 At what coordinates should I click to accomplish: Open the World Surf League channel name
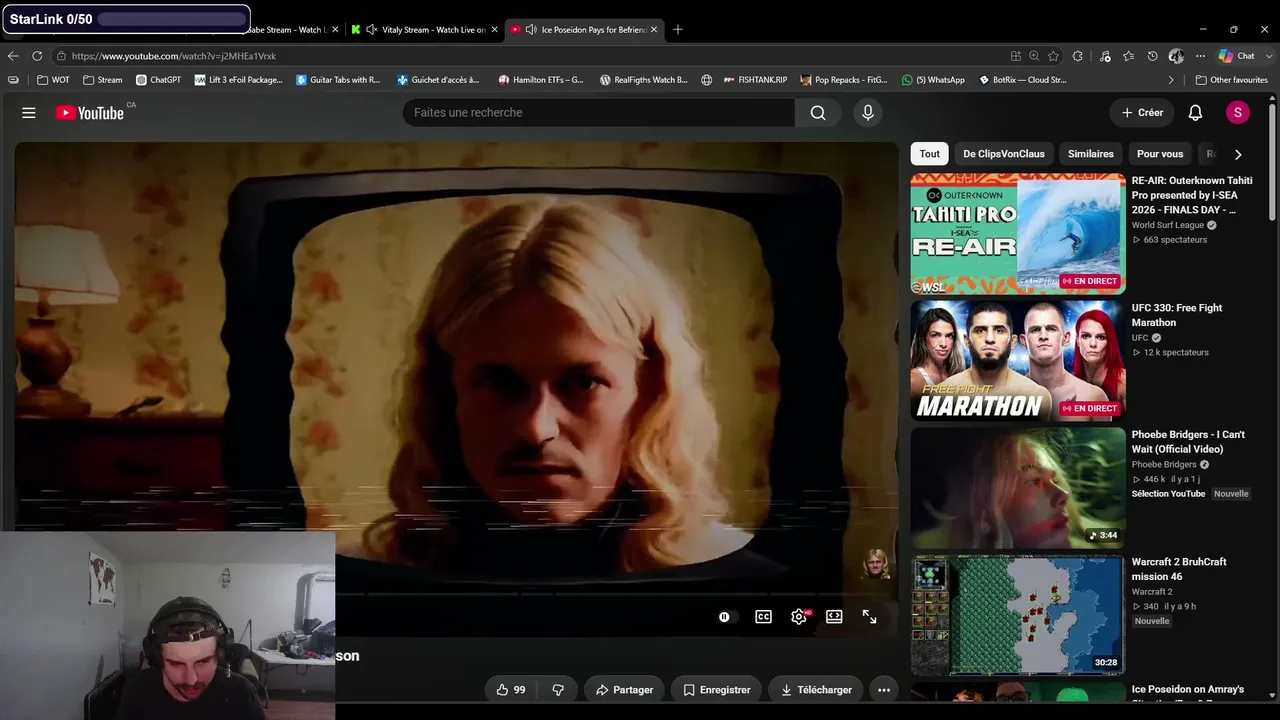pyautogui.click(x=1168, y=225)
